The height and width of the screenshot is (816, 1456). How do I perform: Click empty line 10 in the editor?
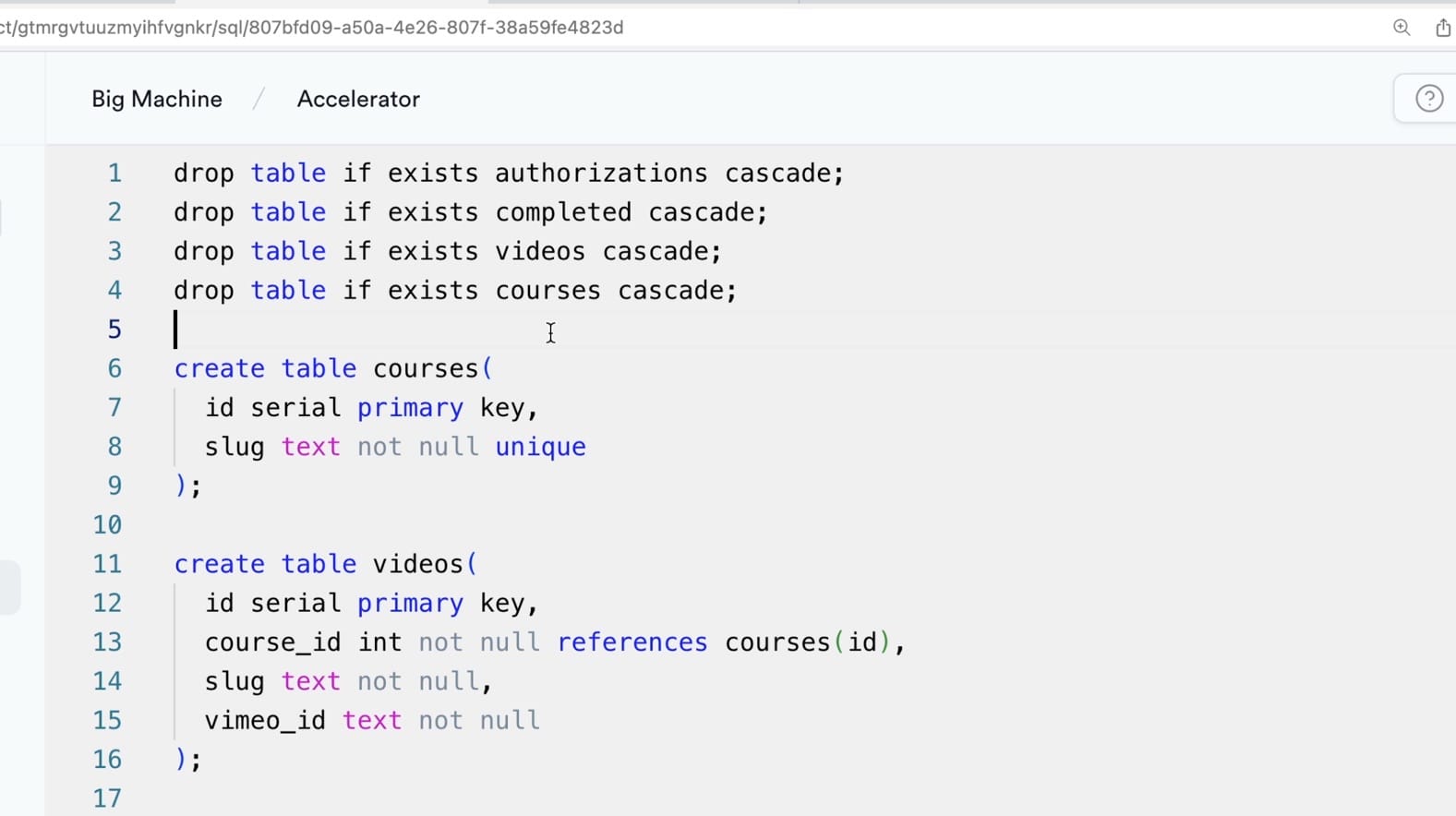pos(462,525)
